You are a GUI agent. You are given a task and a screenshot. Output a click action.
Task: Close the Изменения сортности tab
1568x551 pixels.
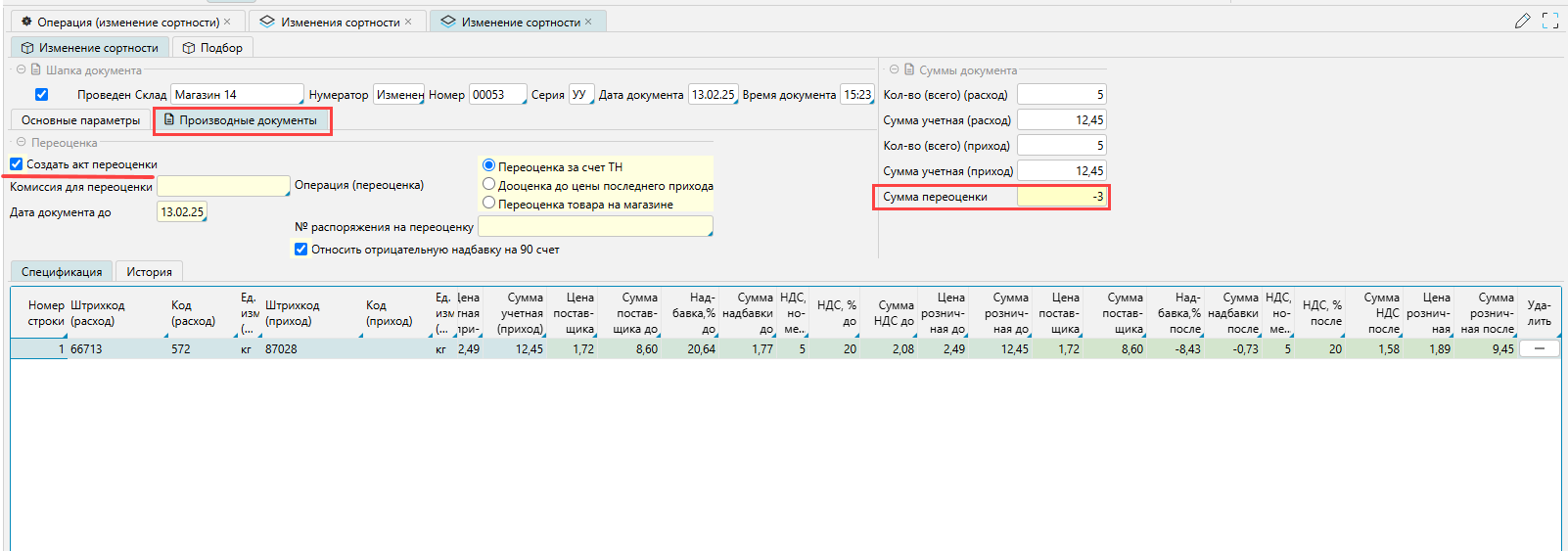(x=408, y=22)
